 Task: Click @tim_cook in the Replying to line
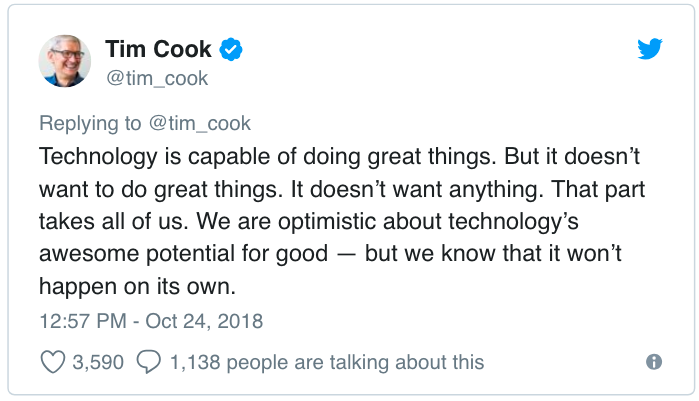[200, 124]
